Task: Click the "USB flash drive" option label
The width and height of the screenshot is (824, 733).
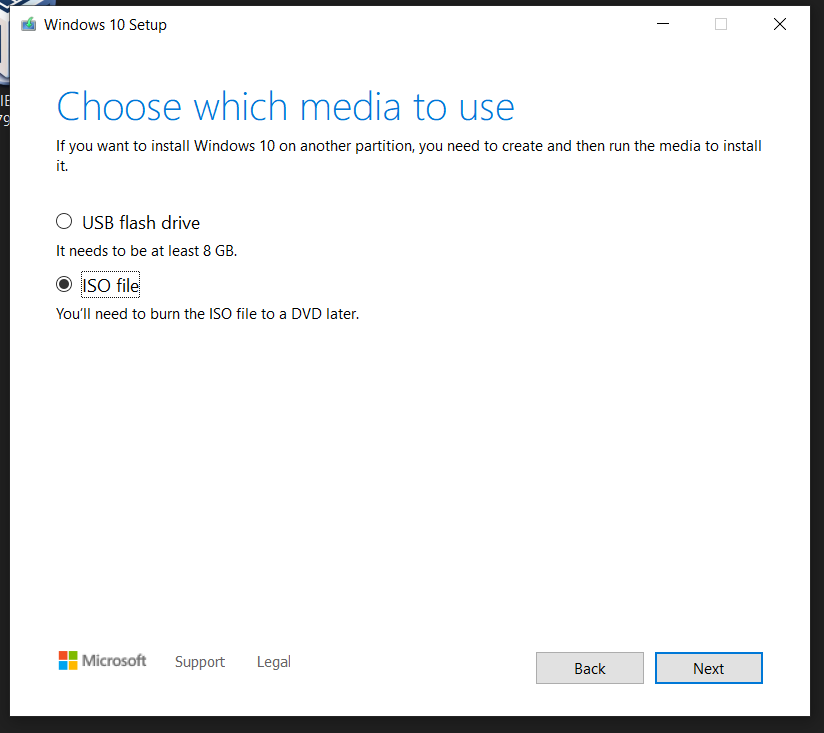Action: point(141,223)
